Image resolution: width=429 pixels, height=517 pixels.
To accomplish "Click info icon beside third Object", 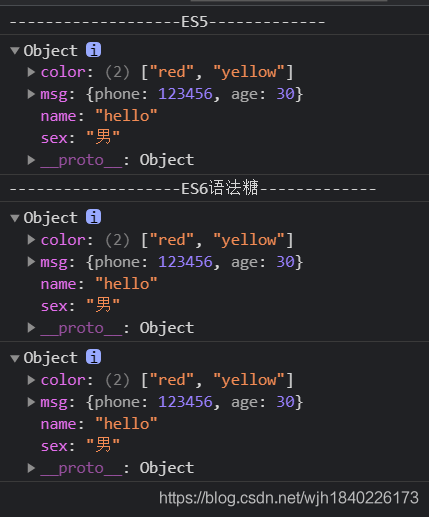I will pyautogui.click(x=93, y=357).
